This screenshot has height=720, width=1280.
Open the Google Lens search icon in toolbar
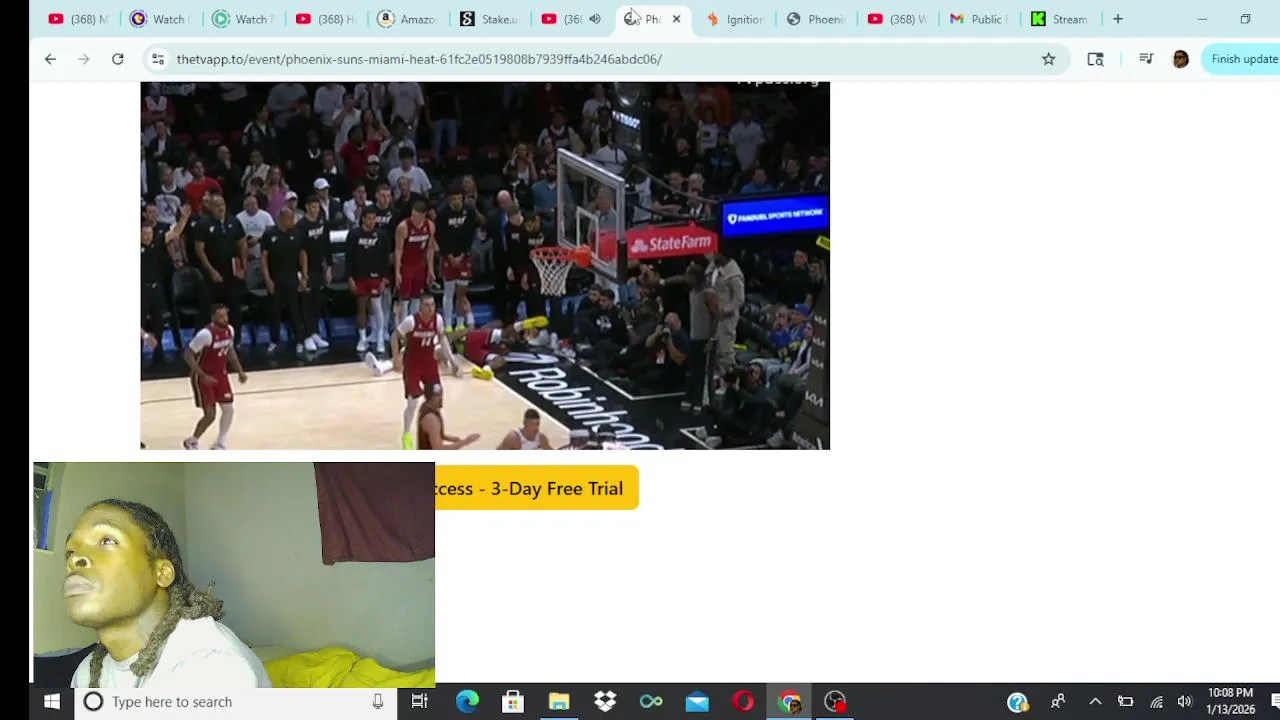click(1095, 59)
